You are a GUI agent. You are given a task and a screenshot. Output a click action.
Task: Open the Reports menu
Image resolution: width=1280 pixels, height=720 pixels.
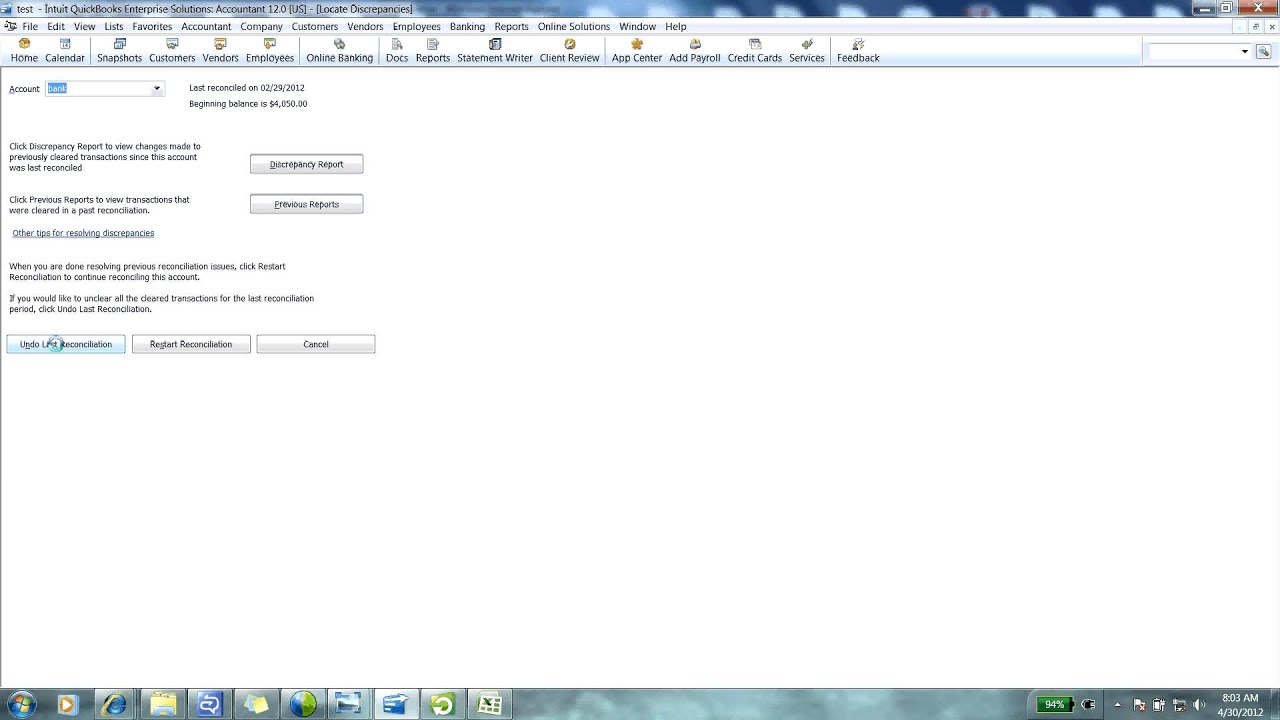coord(511,27)
